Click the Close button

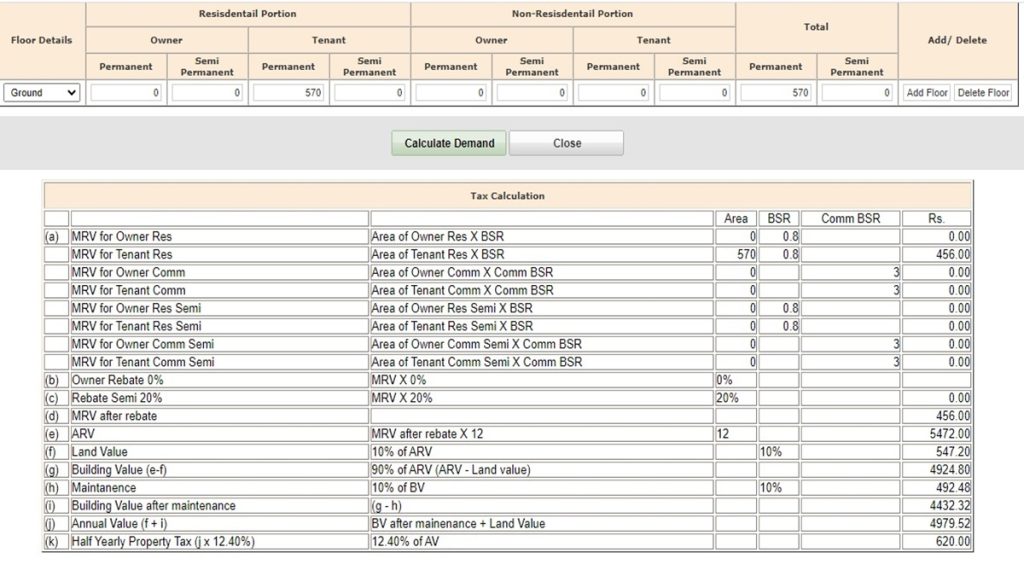pos(566,143)
